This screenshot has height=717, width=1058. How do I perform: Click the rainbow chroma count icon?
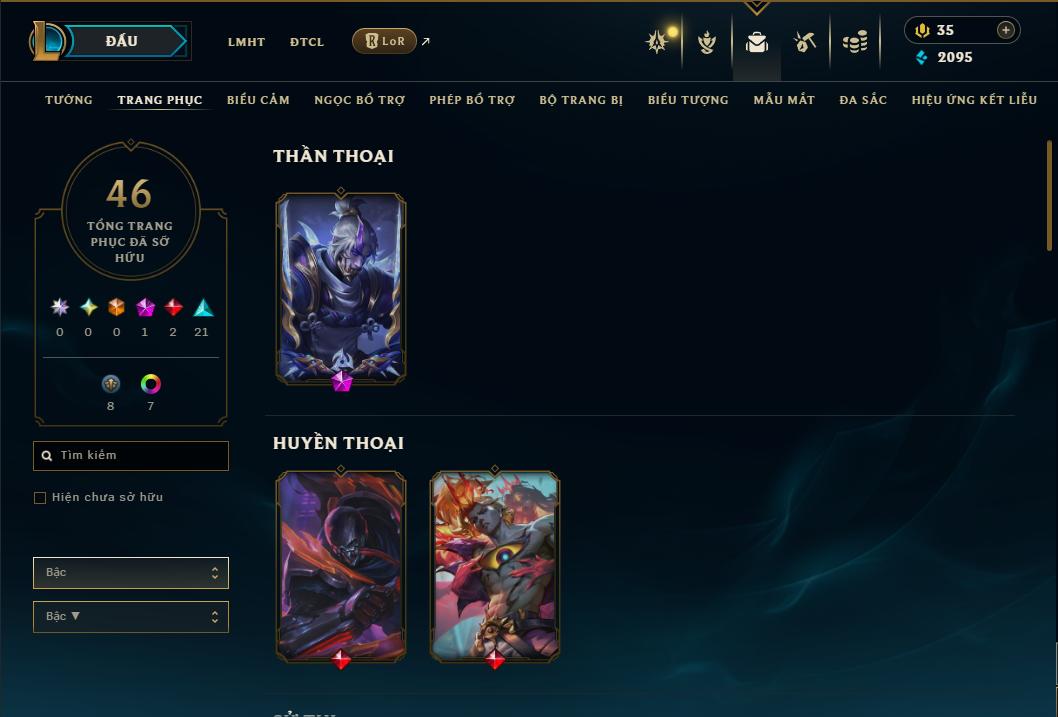(150, 384)
